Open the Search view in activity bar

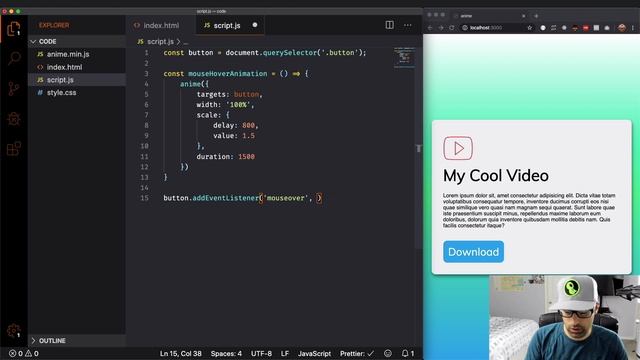click(x=14, y=58)
